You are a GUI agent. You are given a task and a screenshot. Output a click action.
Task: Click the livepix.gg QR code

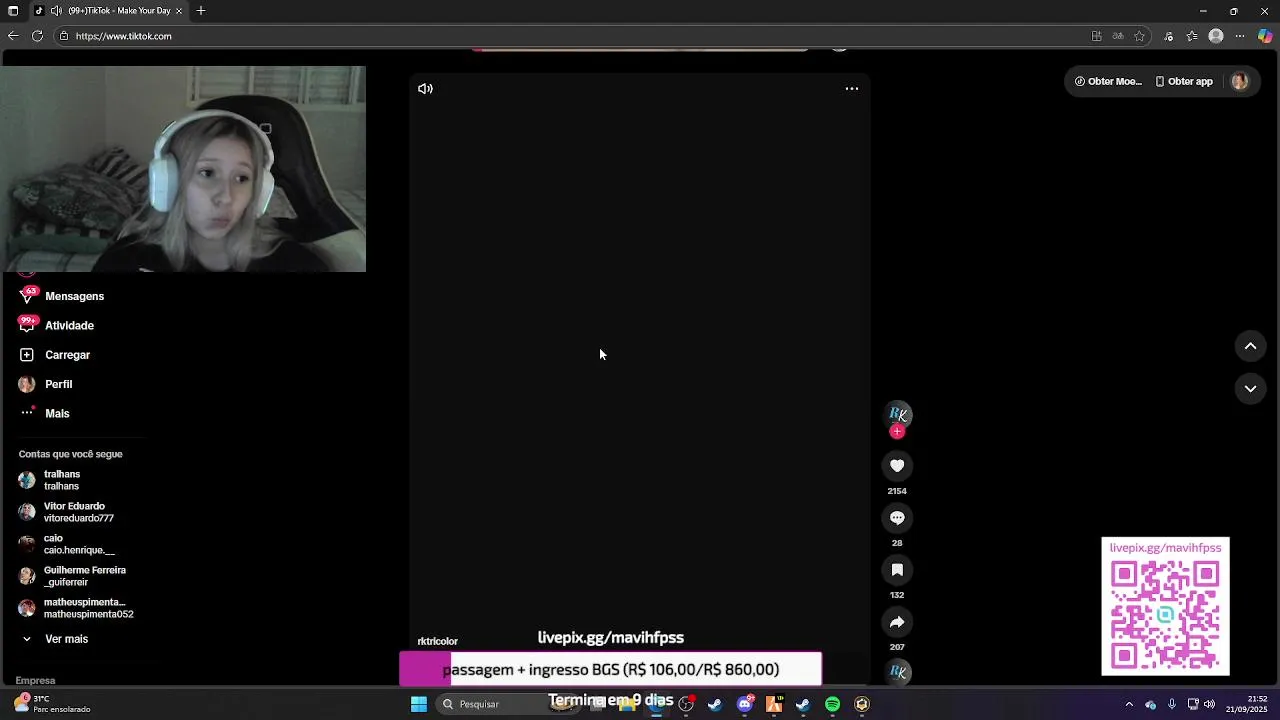click(1165, 614)
